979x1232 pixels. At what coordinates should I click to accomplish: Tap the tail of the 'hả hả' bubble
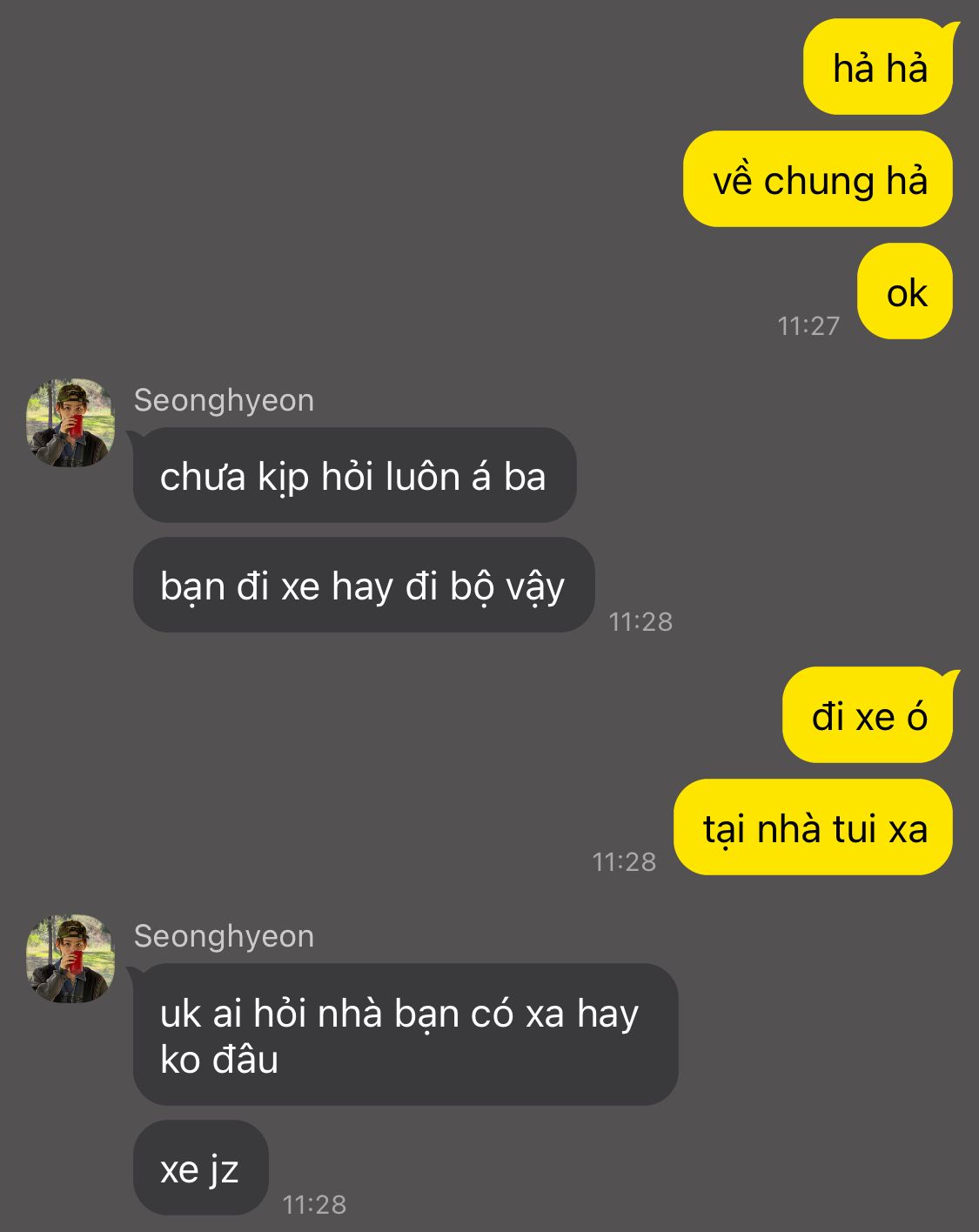951,32
